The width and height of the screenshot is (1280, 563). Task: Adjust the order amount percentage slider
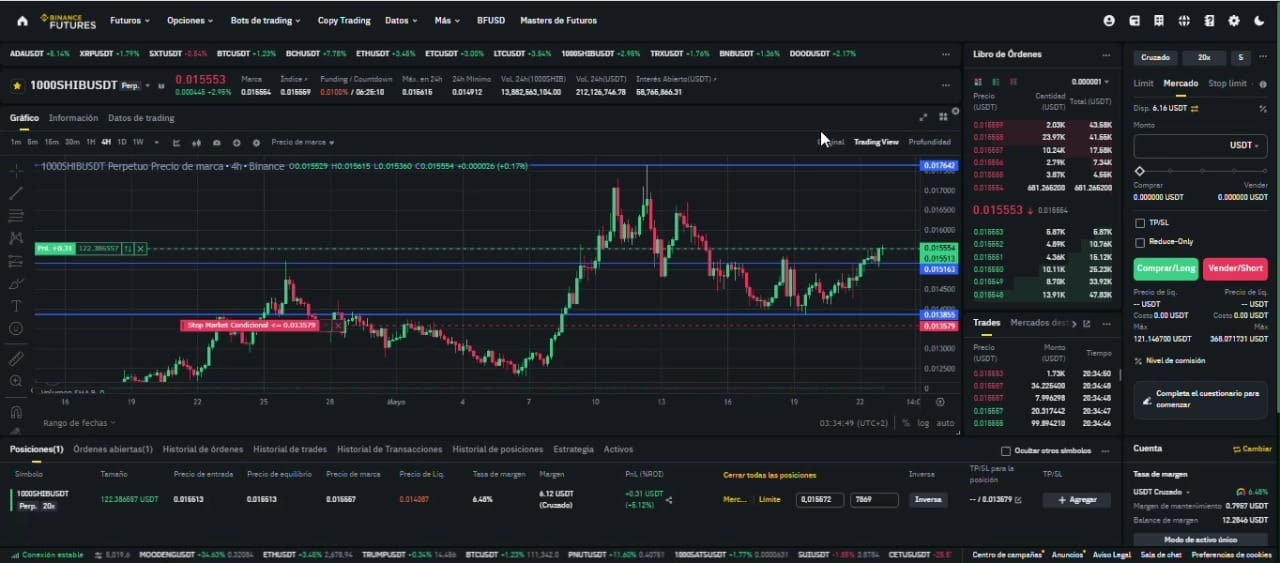tap(1200, 171)
